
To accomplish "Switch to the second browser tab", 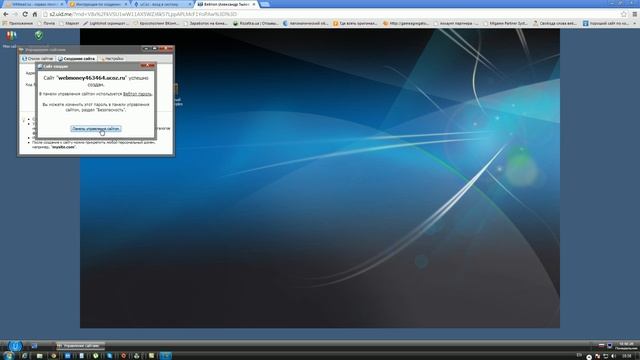I will (x=98, y=4).
